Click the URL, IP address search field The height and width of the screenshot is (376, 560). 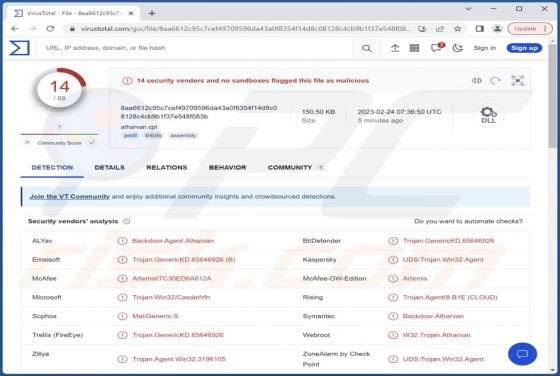(196, 48)
